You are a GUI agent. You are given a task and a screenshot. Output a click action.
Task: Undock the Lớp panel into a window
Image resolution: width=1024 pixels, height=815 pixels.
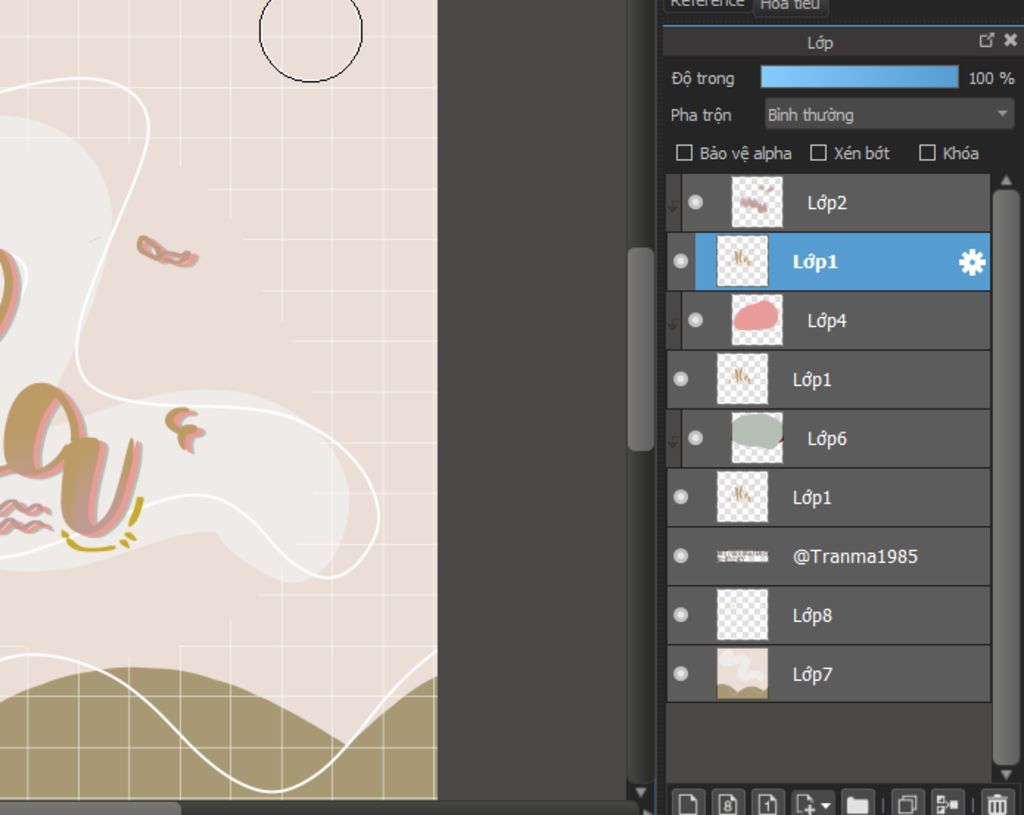pyautogui.click(x=986, y=40)
